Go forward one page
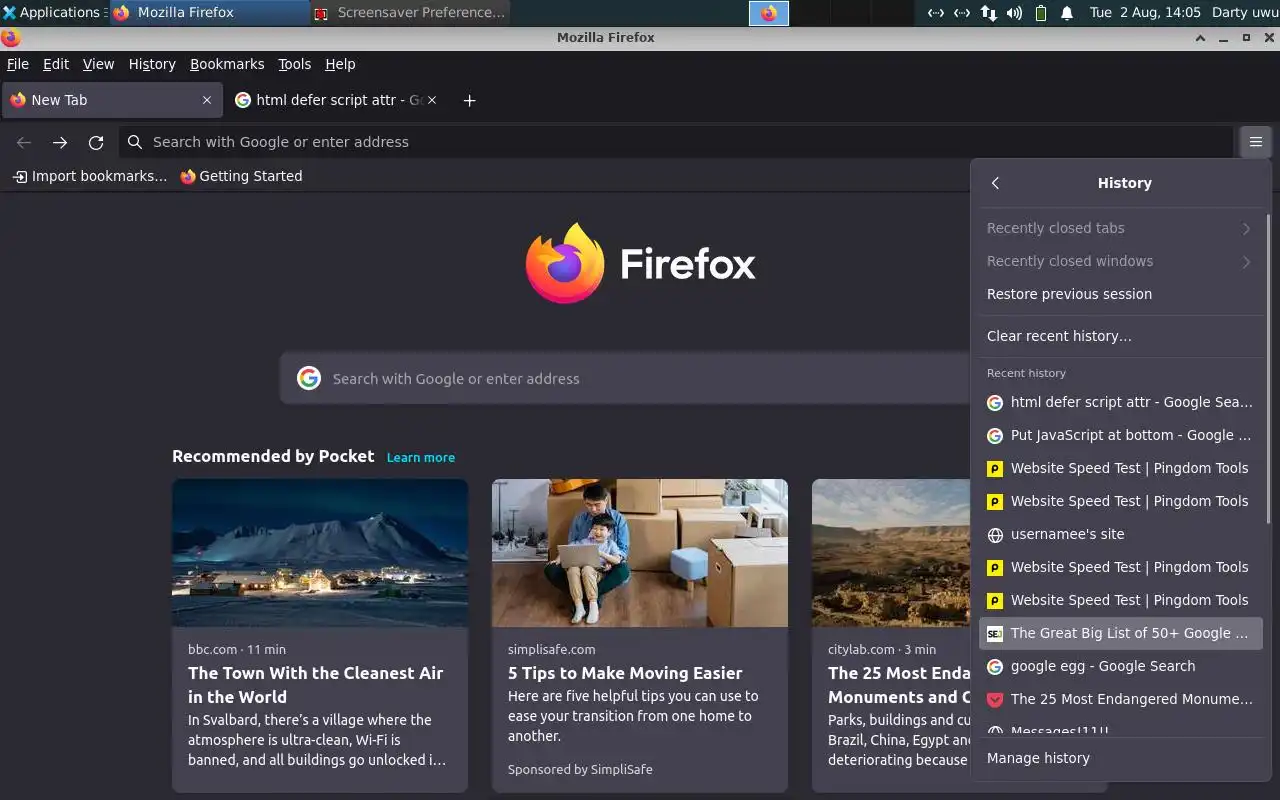The width and height of the screenshot is (1280, 800). click(60, 142)
